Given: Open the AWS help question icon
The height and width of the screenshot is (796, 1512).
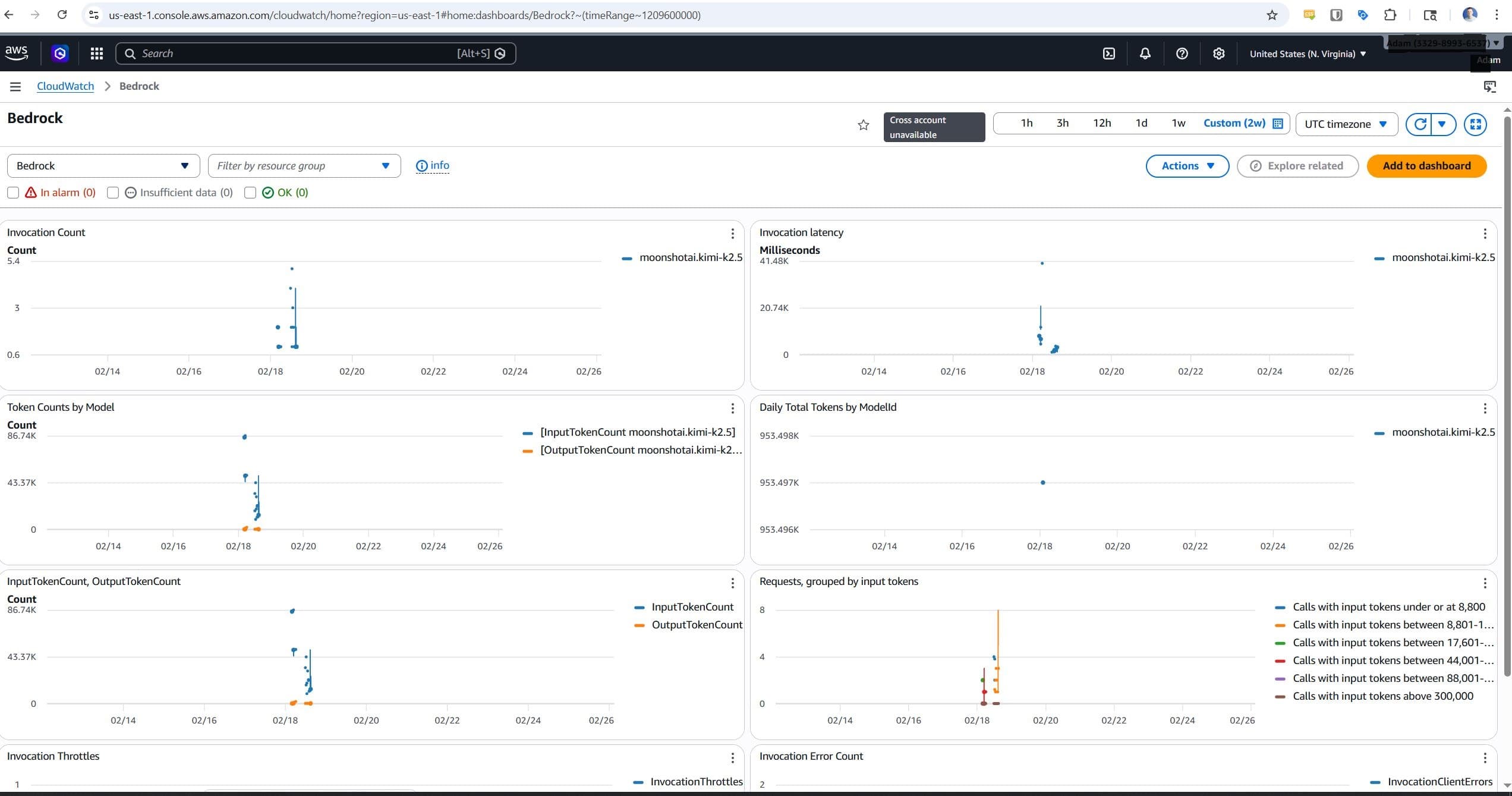Looking at the screenshot, I should point(1182,54).
